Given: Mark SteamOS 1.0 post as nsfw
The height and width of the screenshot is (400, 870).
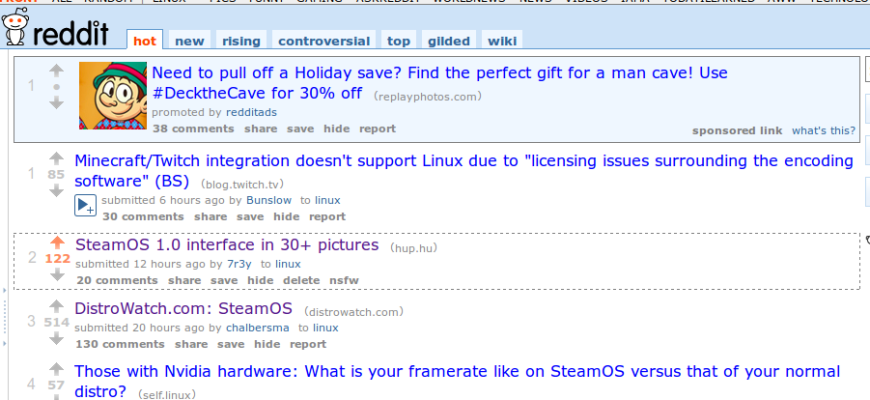Looking at the screenshot, I should [x=344, y=280].
